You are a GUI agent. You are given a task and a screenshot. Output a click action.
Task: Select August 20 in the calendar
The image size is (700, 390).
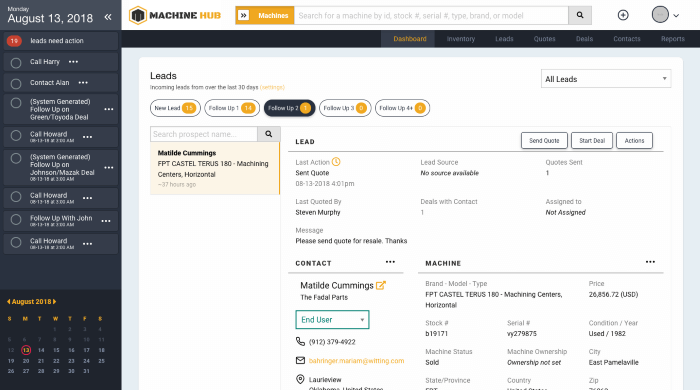[x=26, y=361]
